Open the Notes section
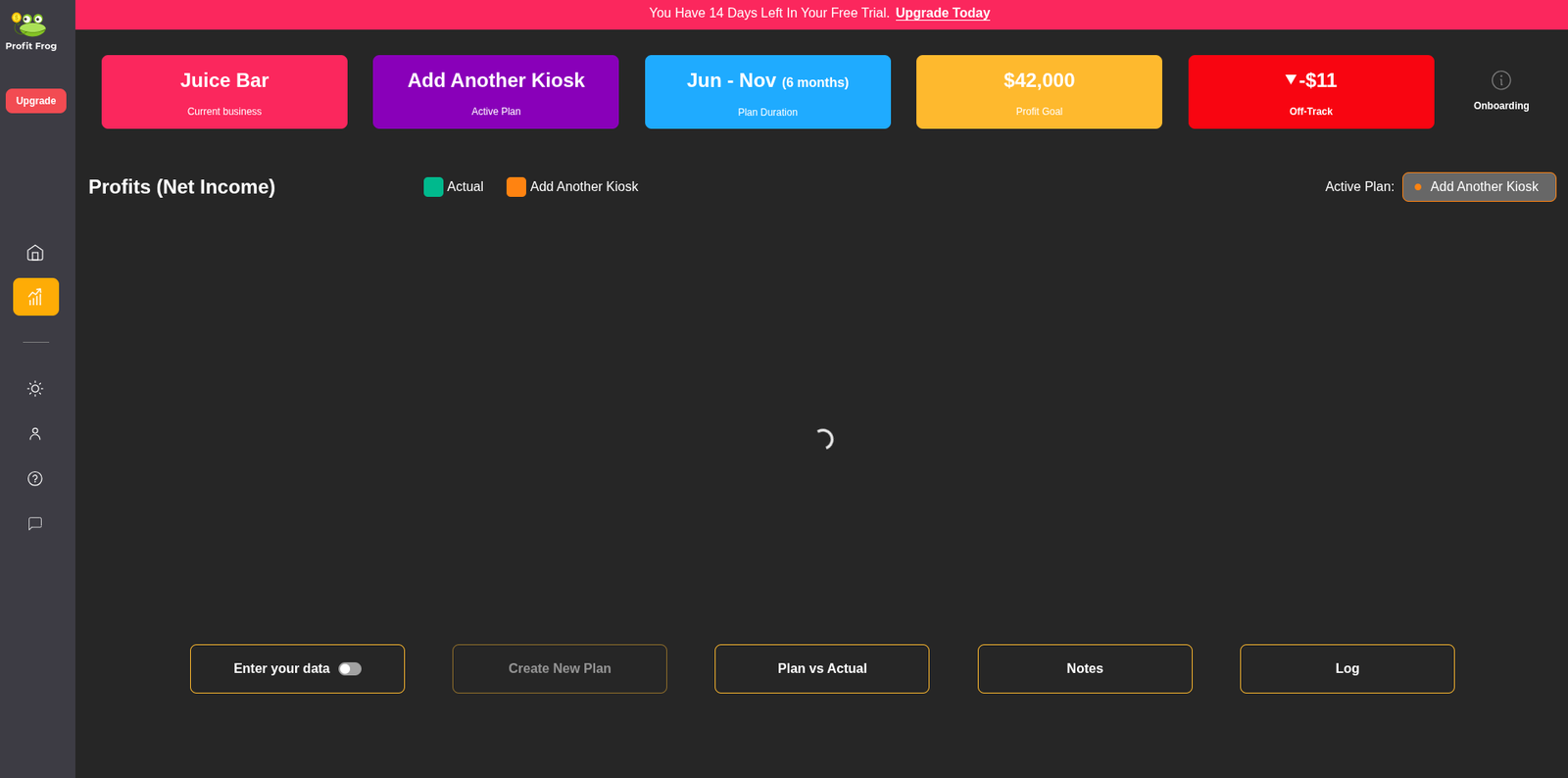The height and width of the screenshot is (778, 1568). [x=1084, y=669]
